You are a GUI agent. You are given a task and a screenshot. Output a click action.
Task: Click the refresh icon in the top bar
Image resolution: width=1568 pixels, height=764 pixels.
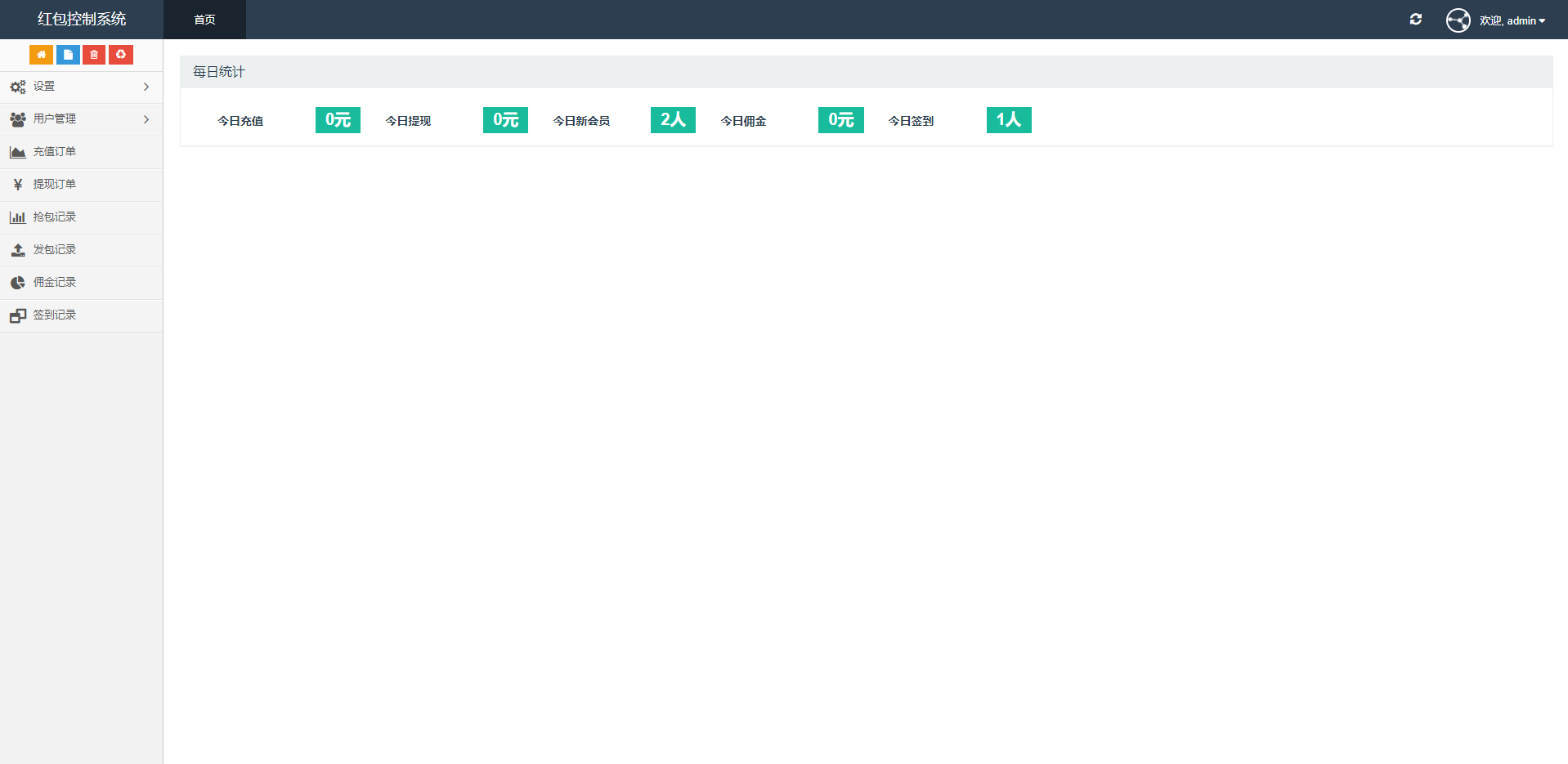pos(1416,20)
